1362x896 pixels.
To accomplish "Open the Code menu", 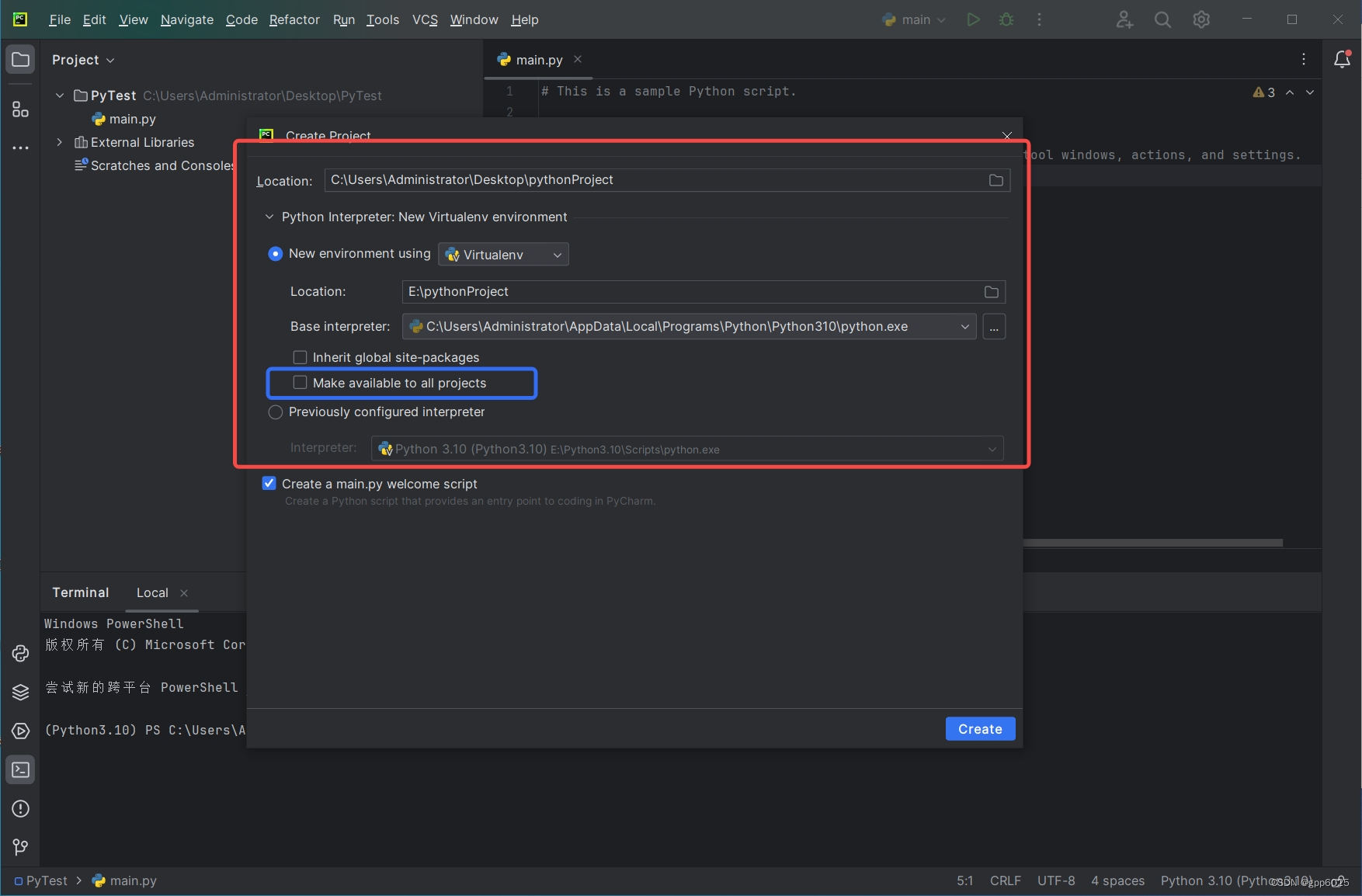I will [241, 19].
